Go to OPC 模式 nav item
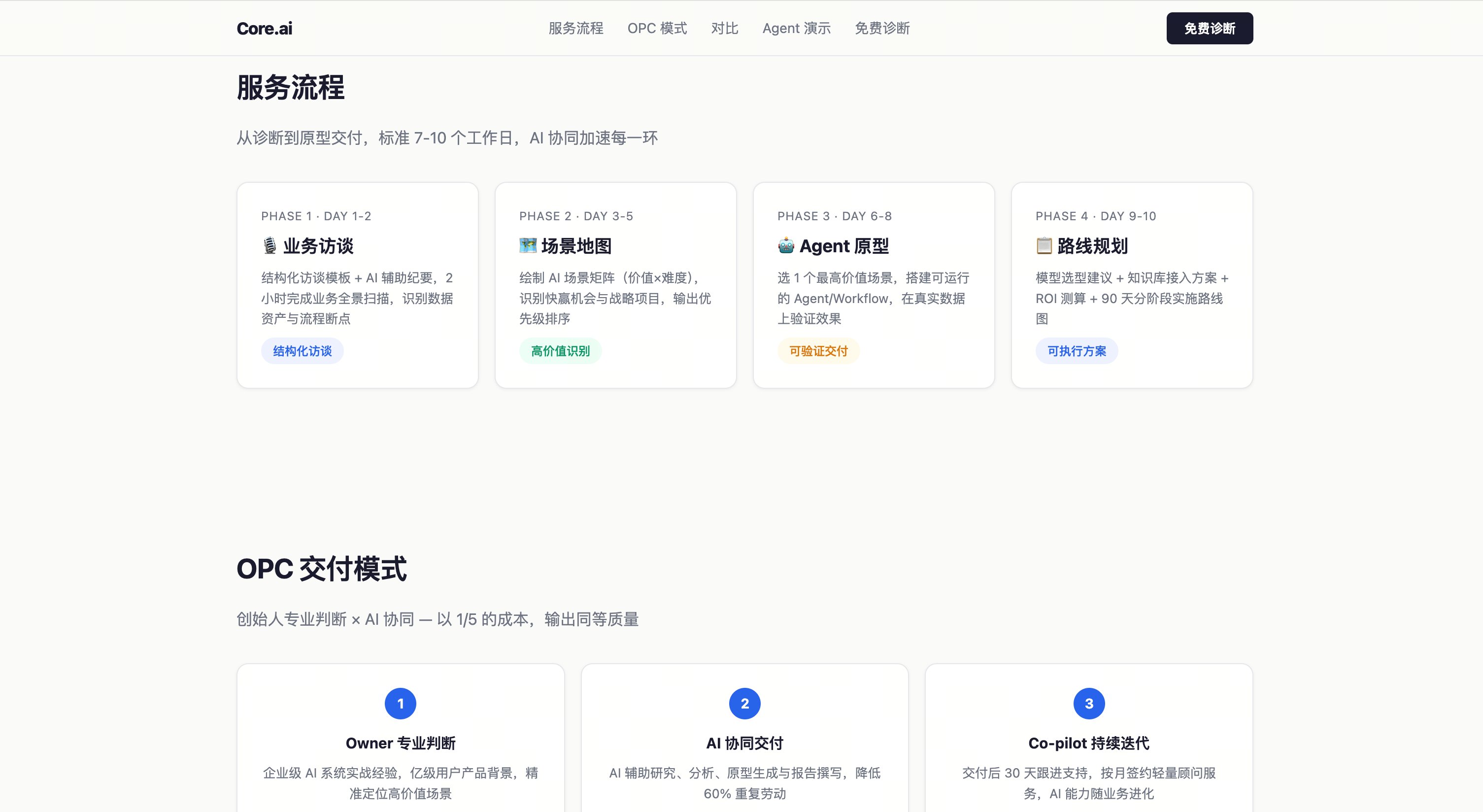Image resolution: width=1483 pixels, height=812 pixels. (x=657, y=28)
